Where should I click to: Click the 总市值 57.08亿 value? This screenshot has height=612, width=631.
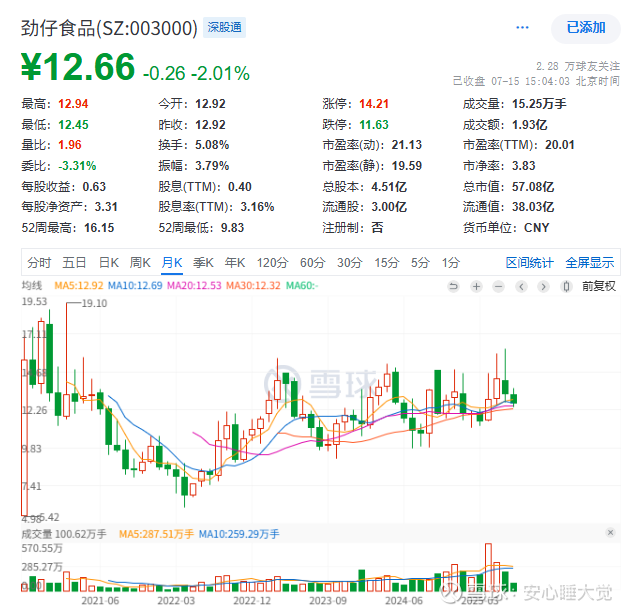tap(533, 187)
